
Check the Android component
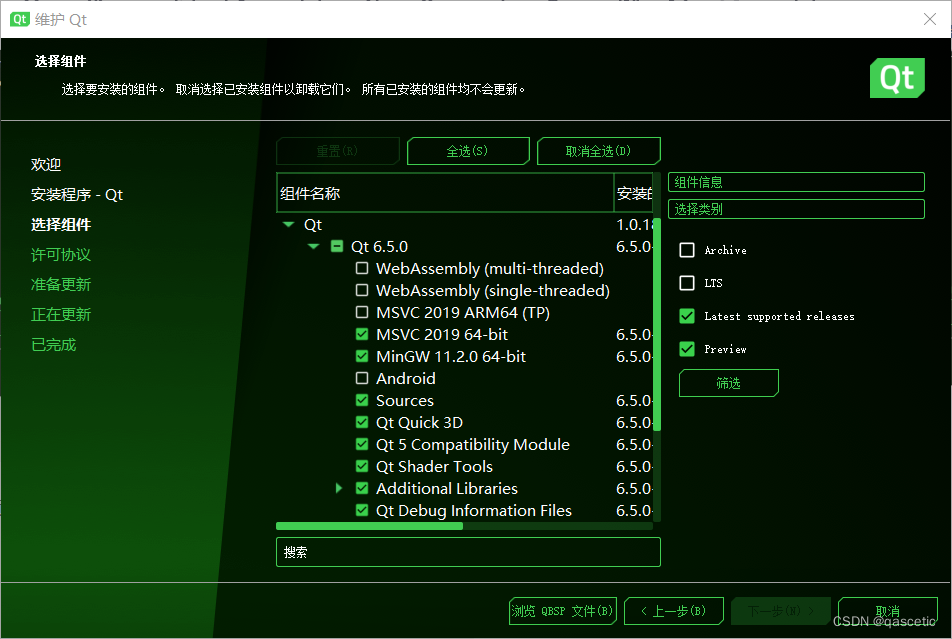[x=362, y=378]
